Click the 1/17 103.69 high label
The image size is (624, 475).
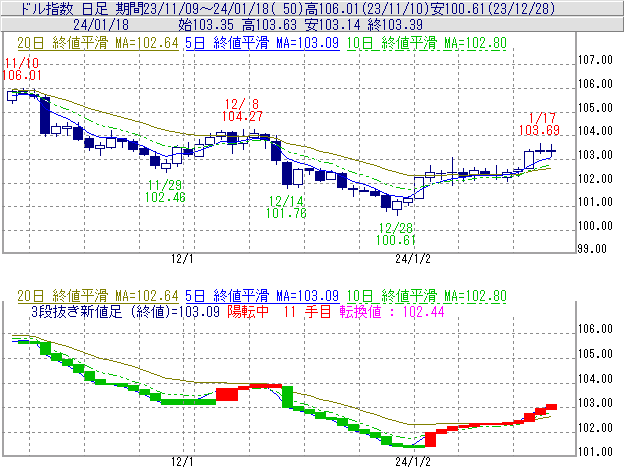tap(539, 124)
